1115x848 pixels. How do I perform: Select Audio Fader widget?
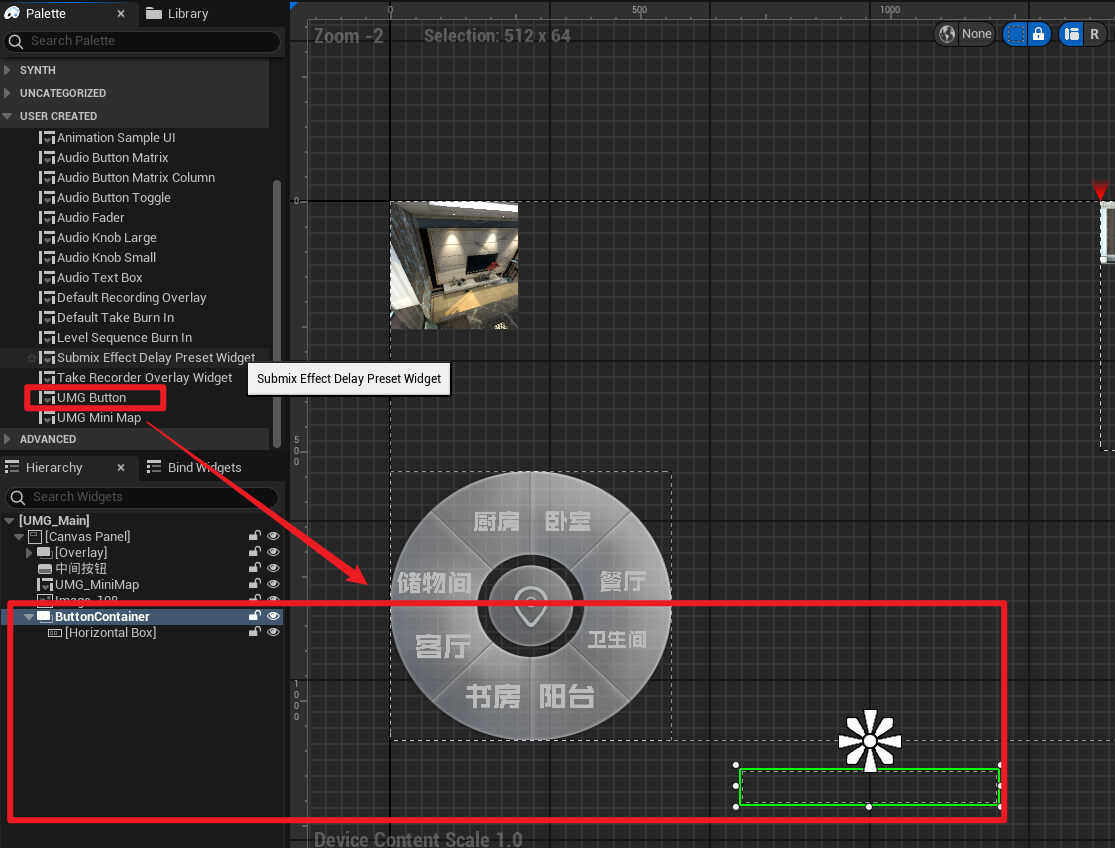point(90,218)
